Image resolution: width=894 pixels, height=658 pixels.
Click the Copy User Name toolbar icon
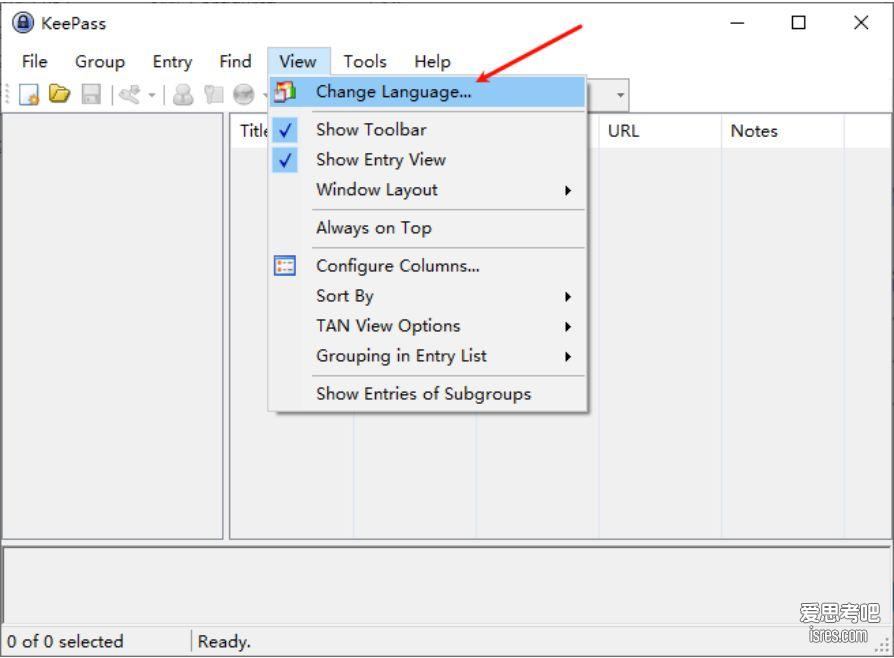[x=183, y=95]
